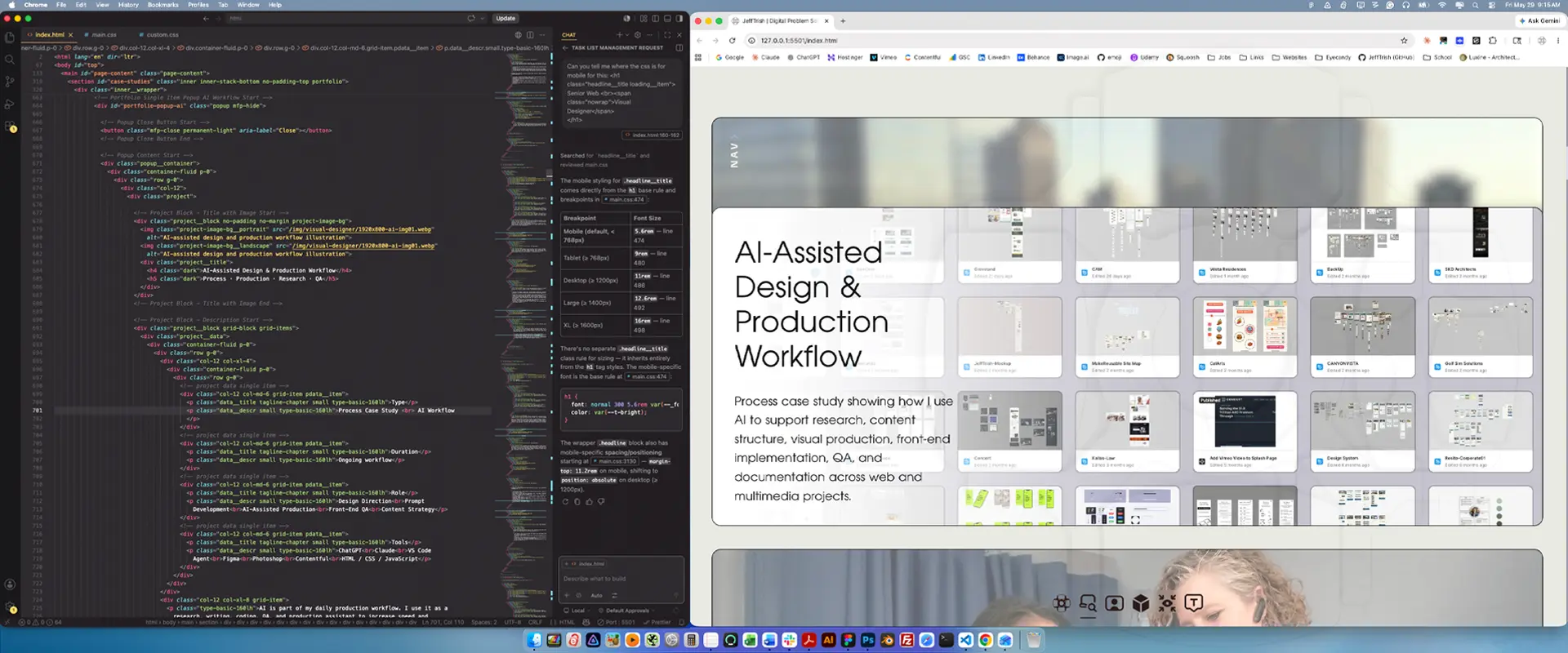Open chat settings gear icon

pos(638,35)
